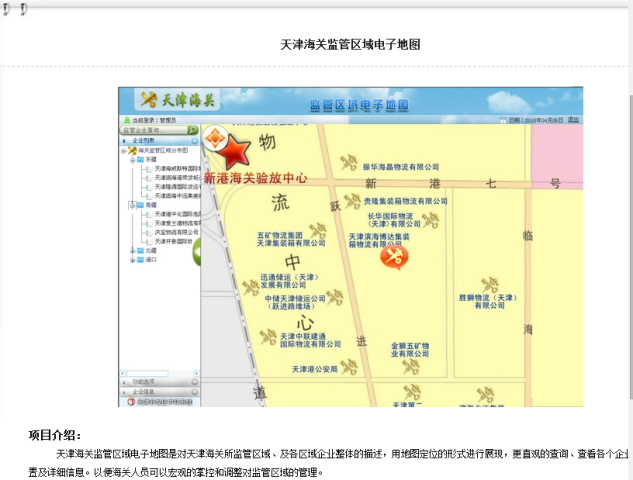Click 迅通储运（天津）发展有限公司 label

point(289,281)
